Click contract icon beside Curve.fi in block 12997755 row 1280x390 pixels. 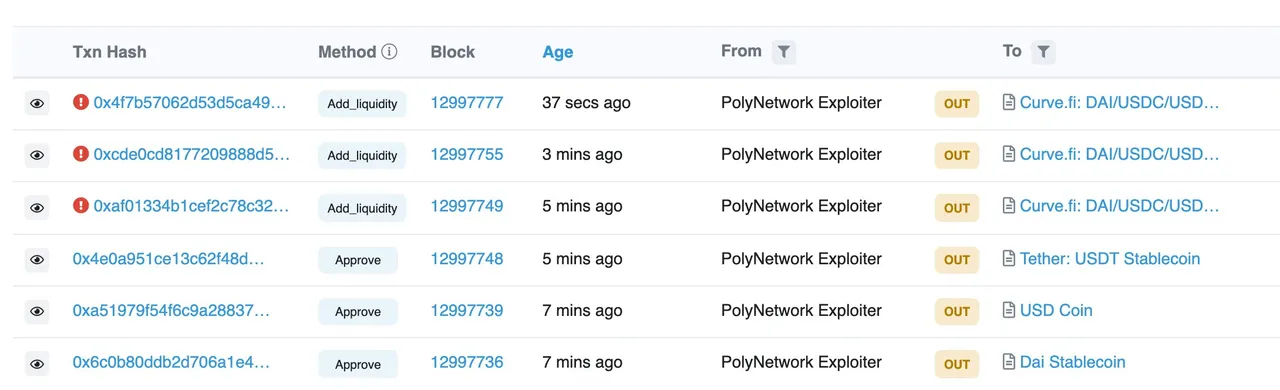coord(1009,154)
